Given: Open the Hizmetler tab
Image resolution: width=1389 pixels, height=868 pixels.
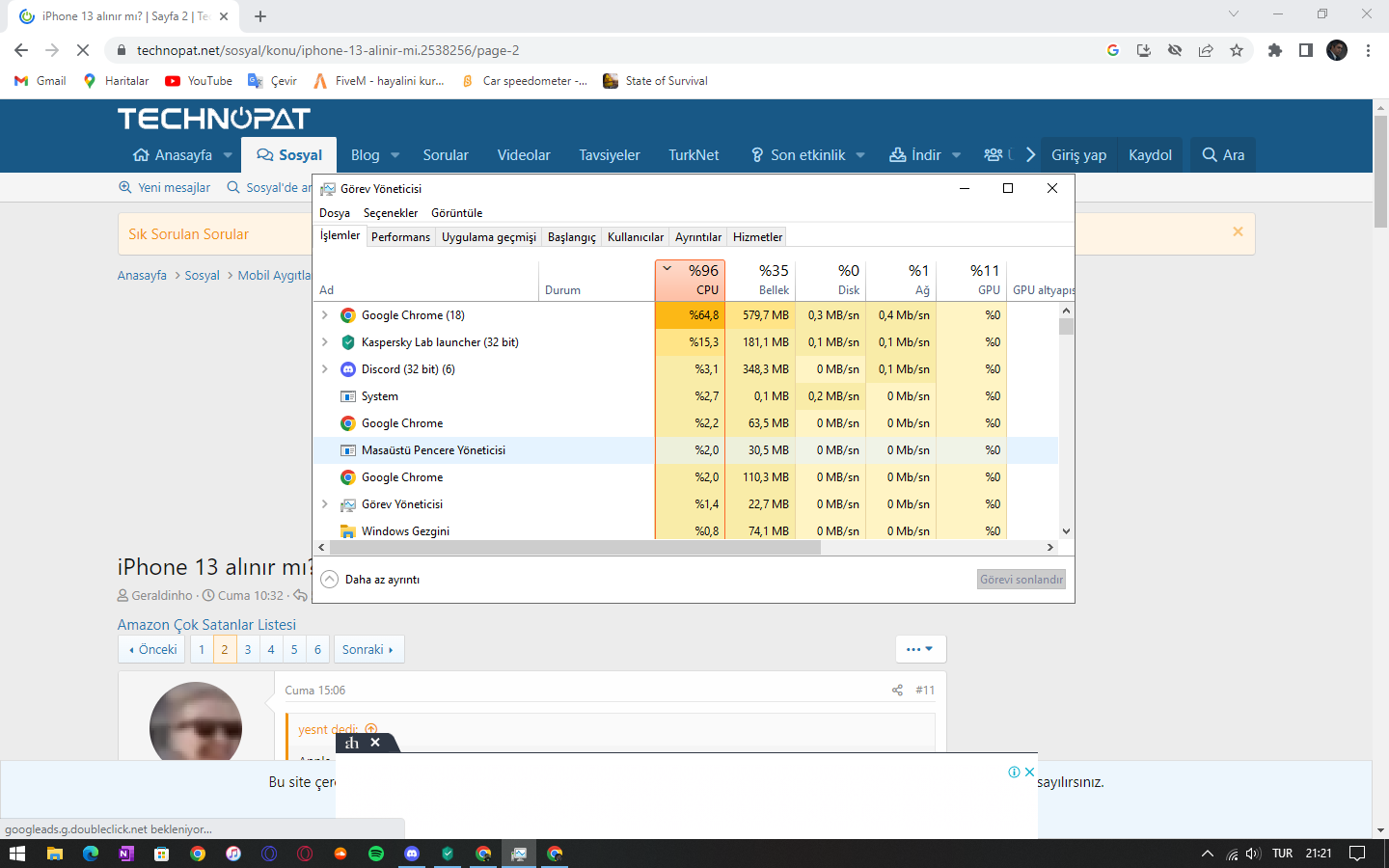Looking at the screenshot, I should (x=758, y=237).
